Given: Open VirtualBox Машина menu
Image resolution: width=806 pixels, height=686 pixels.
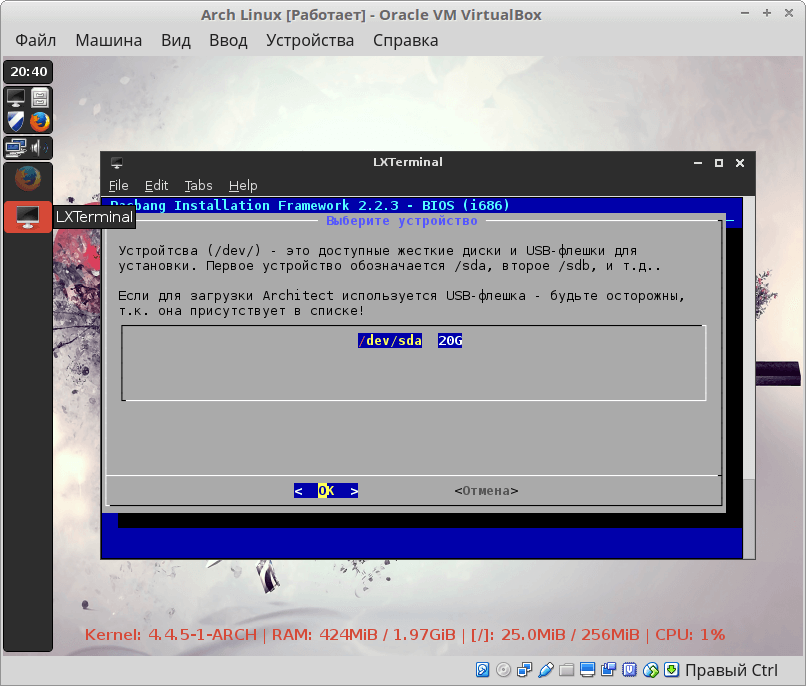Looking at the screenshot, I should [x=108, y=41].
